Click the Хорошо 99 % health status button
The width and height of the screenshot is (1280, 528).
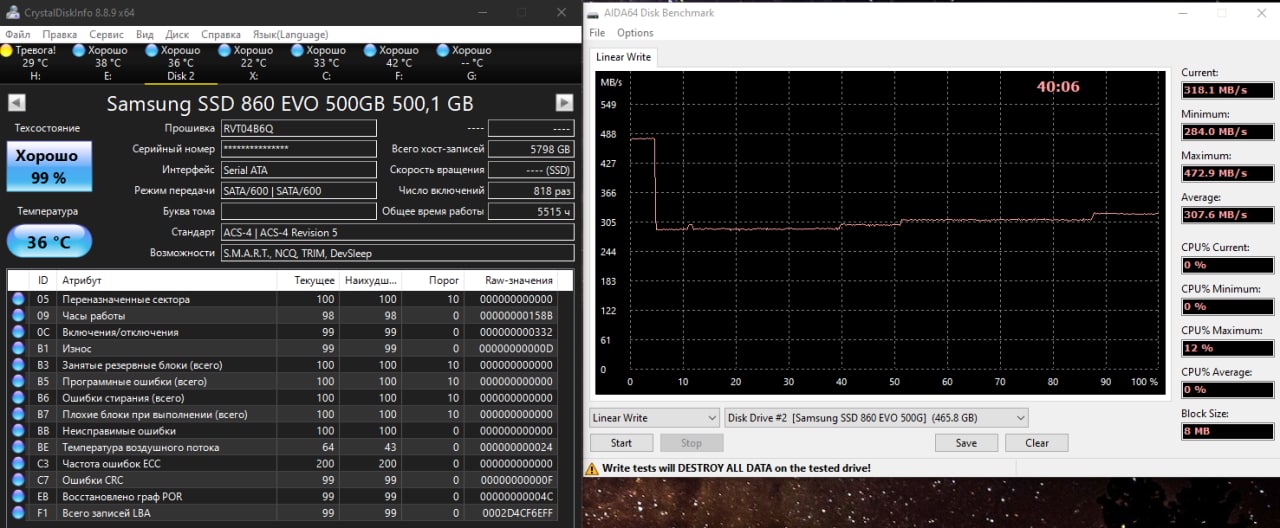click(x=49, y=166)
